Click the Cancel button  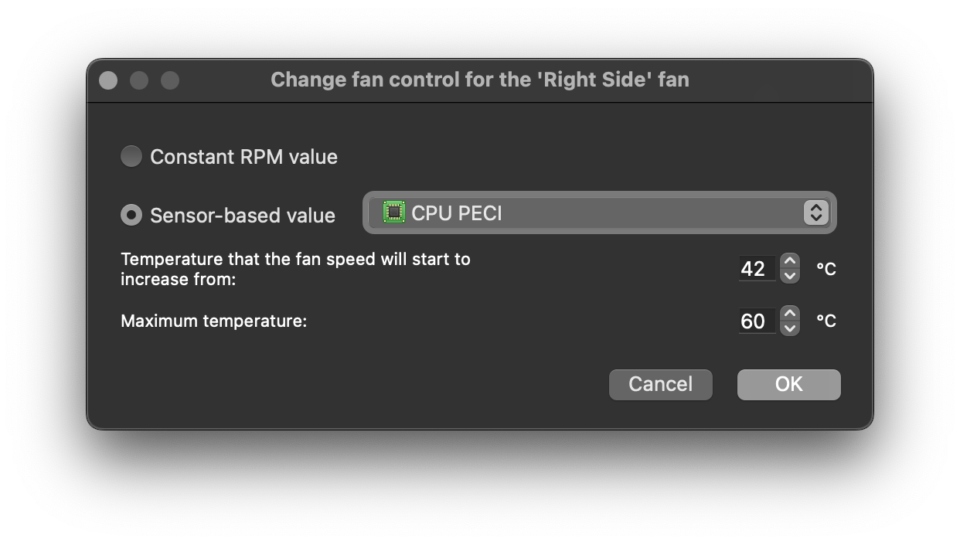(x=661, y=384)
